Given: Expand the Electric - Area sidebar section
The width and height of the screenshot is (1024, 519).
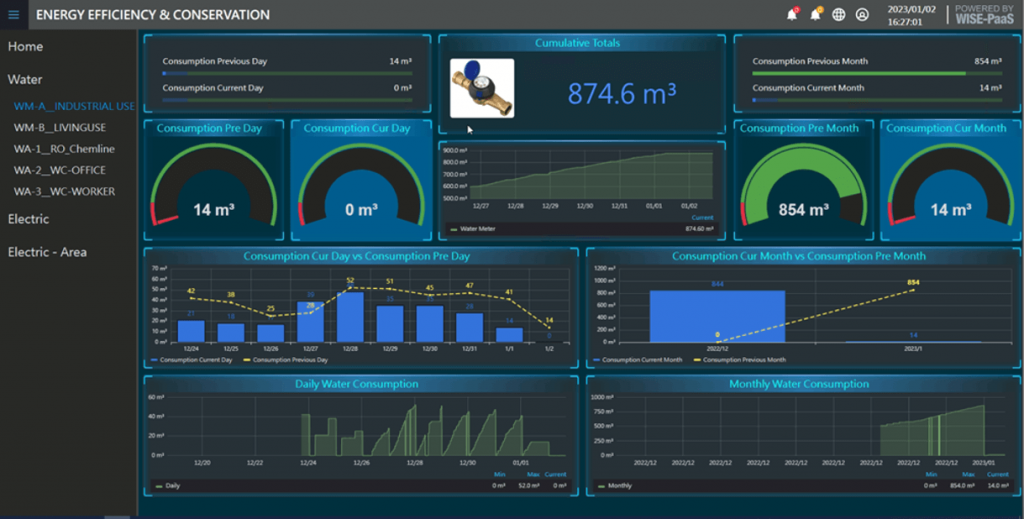Looking at the screenshot, I should 46,252.
